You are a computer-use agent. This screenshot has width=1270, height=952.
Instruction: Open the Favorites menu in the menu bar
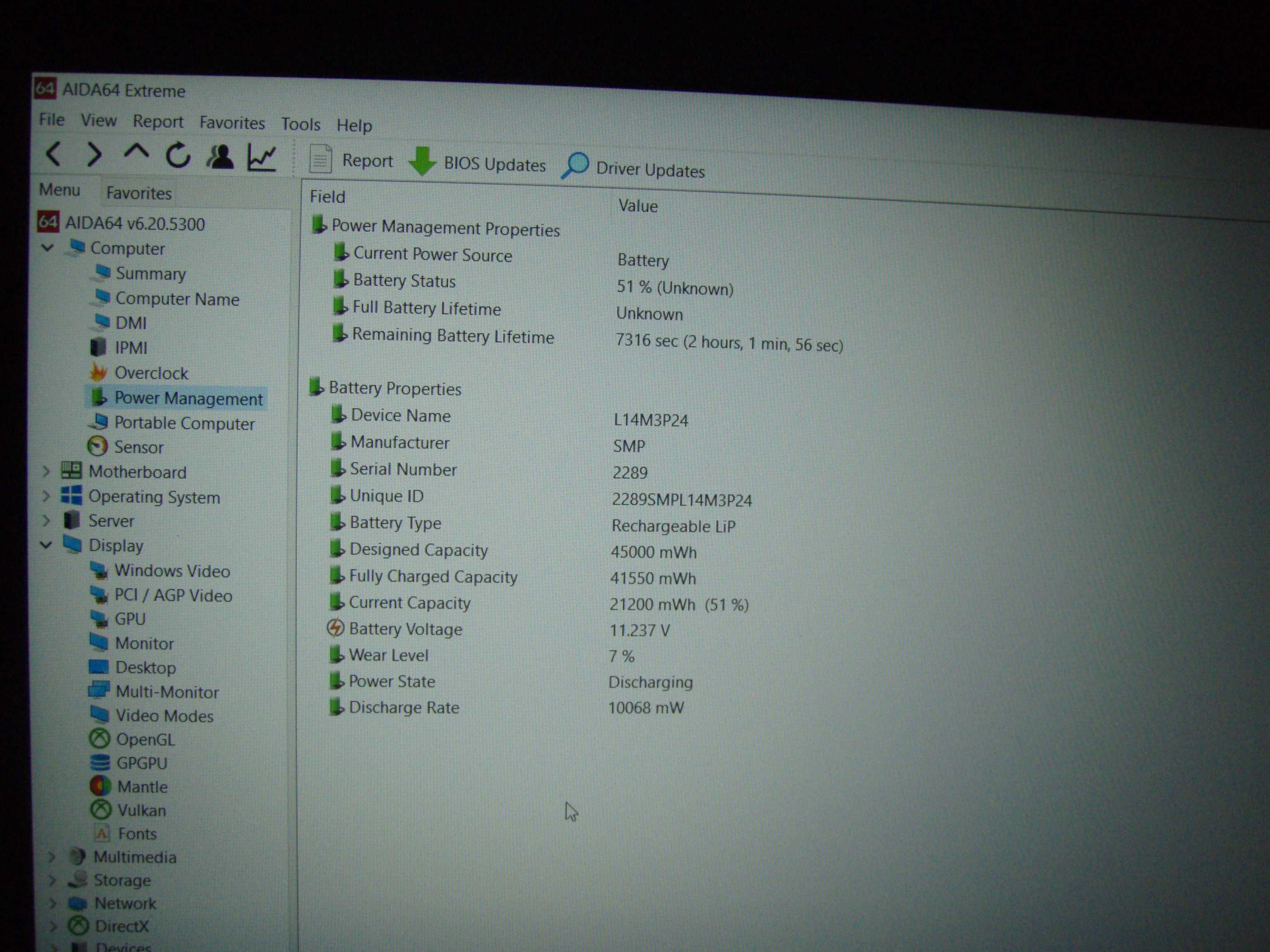coord(232,123)
